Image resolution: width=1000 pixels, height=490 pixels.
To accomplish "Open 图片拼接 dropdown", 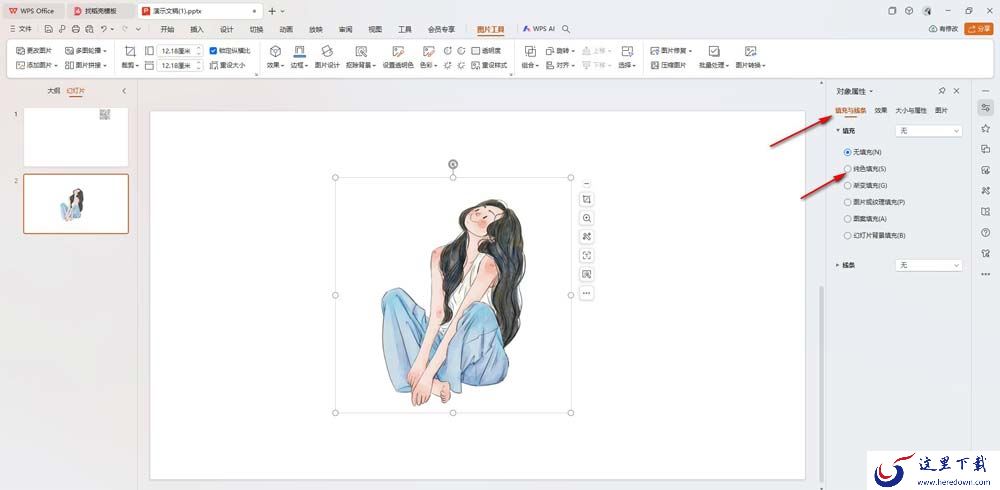I will [x=86, y=65].
